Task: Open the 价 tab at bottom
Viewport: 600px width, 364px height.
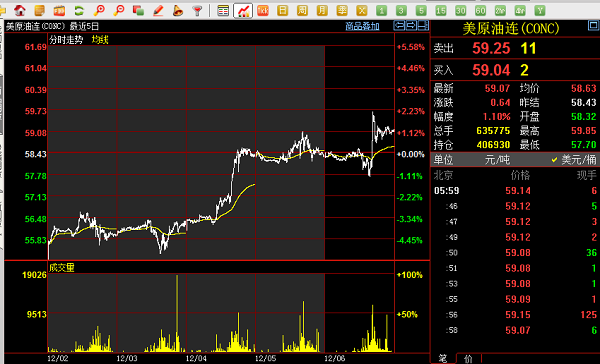Action: (x=468, y=359)
